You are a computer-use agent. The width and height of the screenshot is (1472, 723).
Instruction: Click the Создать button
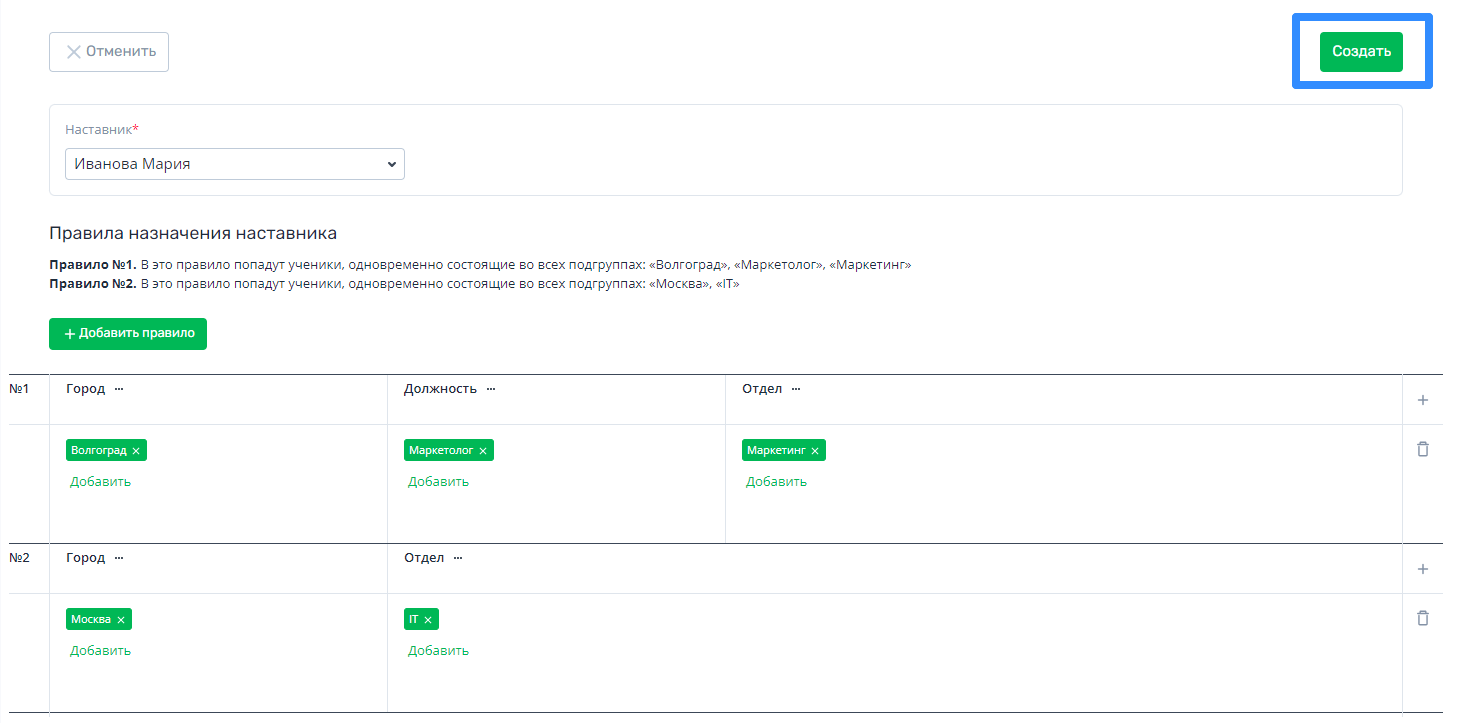coord(1361,52)
